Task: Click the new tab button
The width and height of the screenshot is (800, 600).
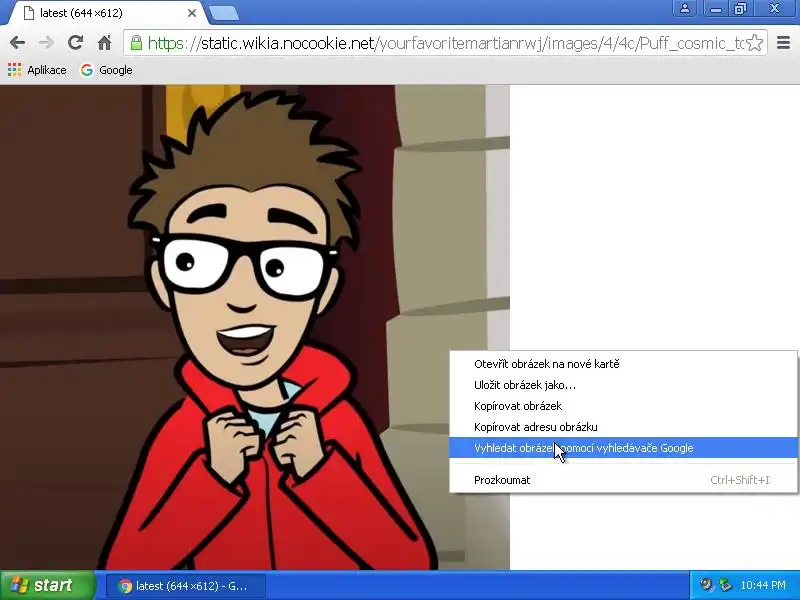Action: [224, 13]
